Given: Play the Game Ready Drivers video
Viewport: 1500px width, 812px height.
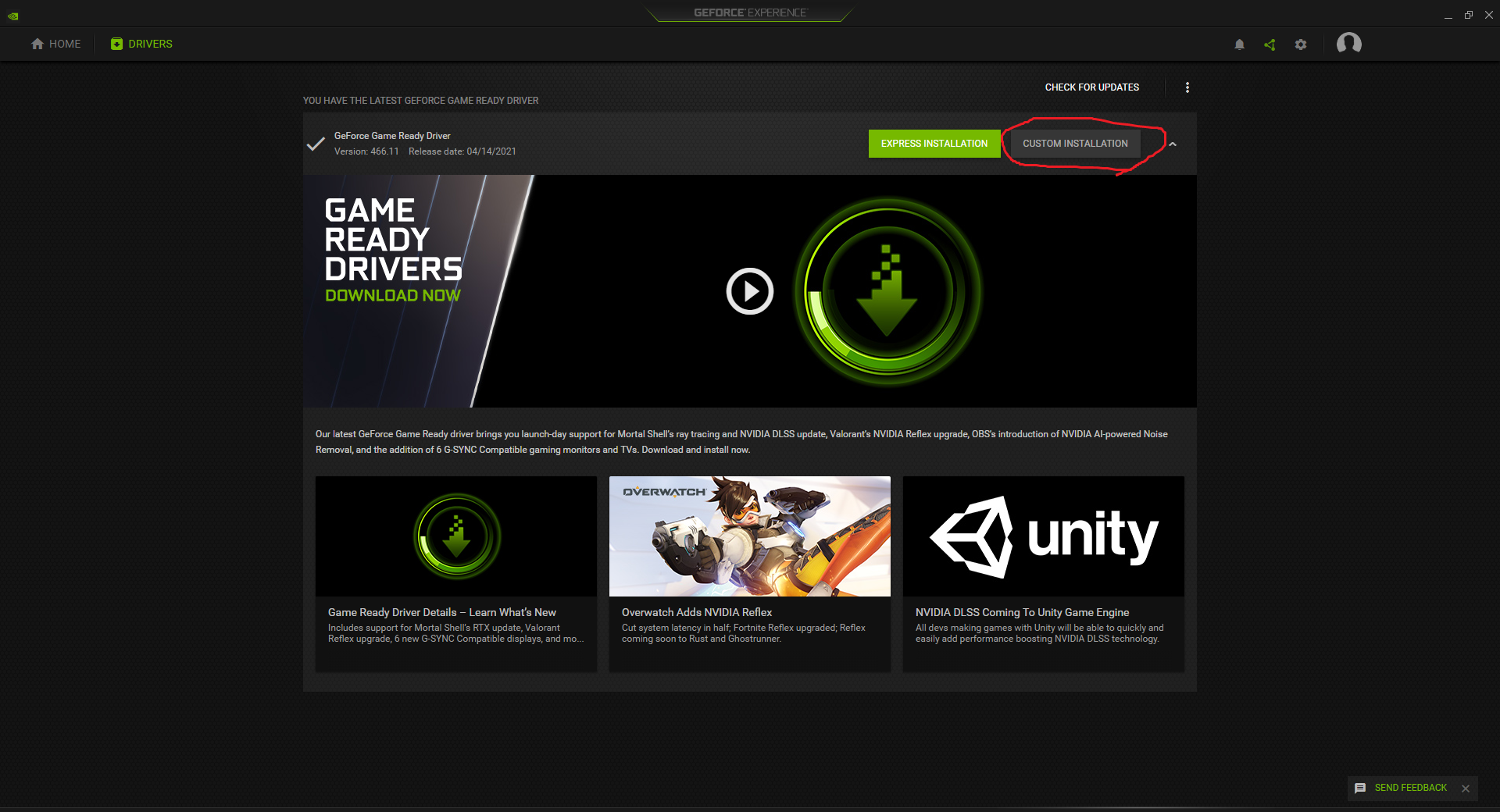Looking at the screenshot, I should [750, 291].
